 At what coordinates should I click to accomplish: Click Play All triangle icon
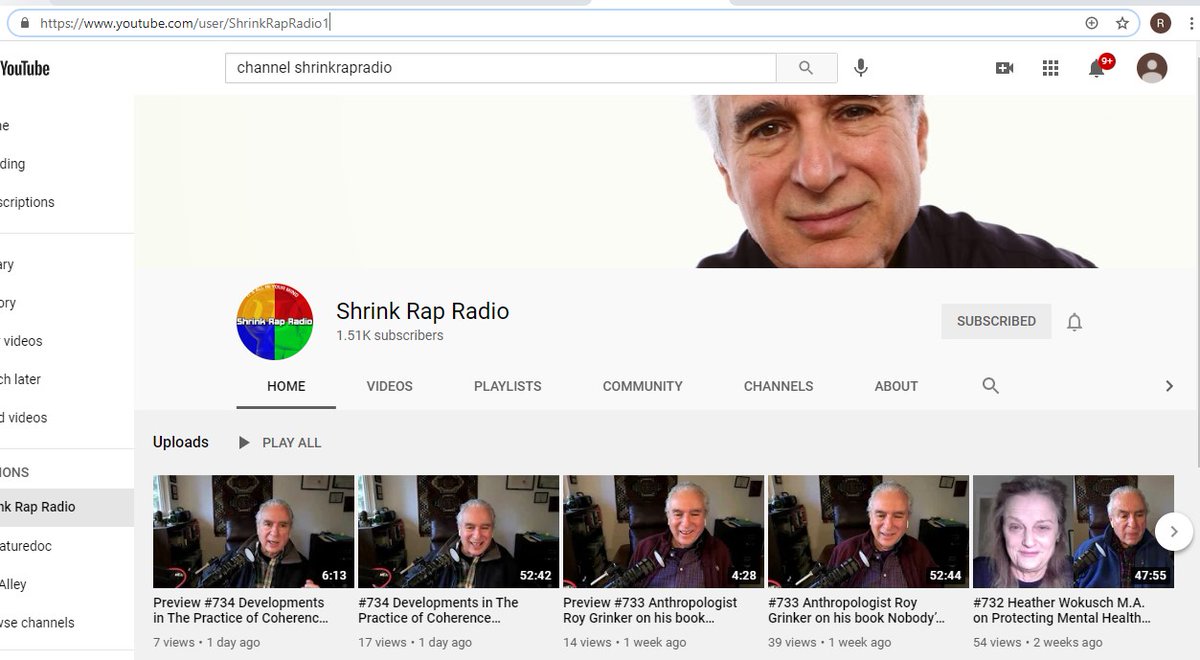[243, 442]
